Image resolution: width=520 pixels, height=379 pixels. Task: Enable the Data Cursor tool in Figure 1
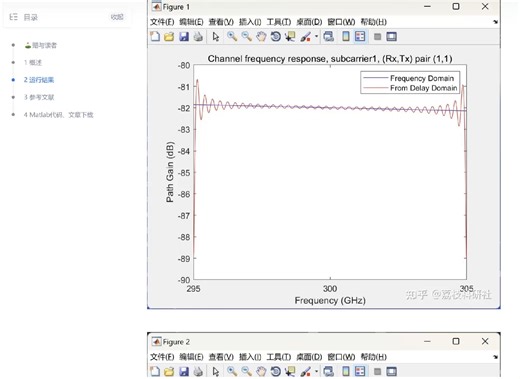(290, 36)
